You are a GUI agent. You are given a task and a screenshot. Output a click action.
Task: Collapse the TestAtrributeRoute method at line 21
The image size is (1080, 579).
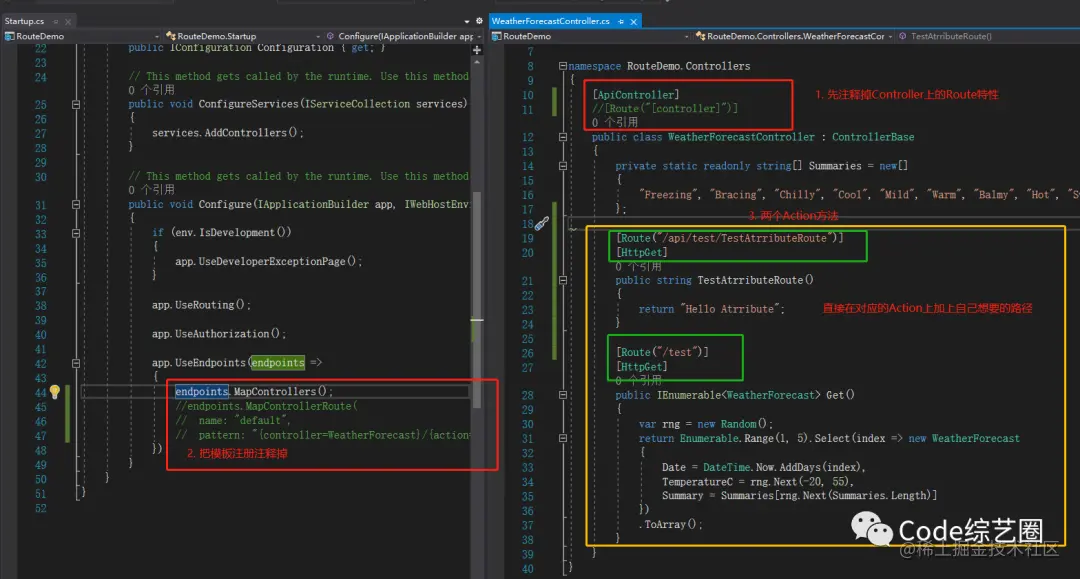(x=563, y=280)
